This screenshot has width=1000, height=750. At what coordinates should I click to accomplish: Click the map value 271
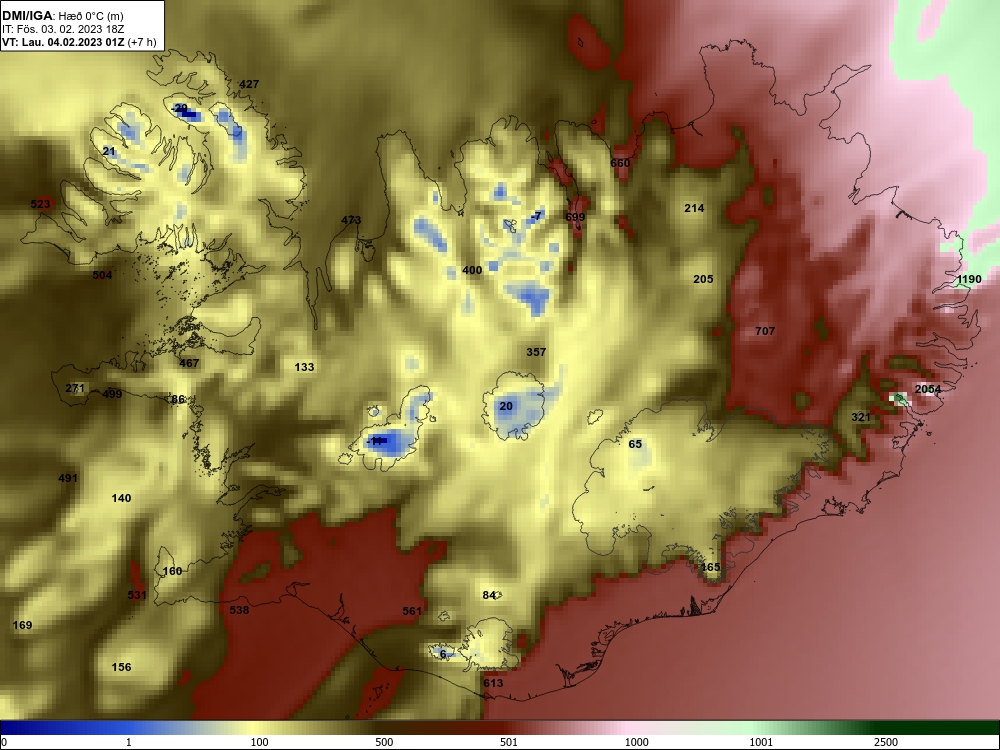coord(75,388)
